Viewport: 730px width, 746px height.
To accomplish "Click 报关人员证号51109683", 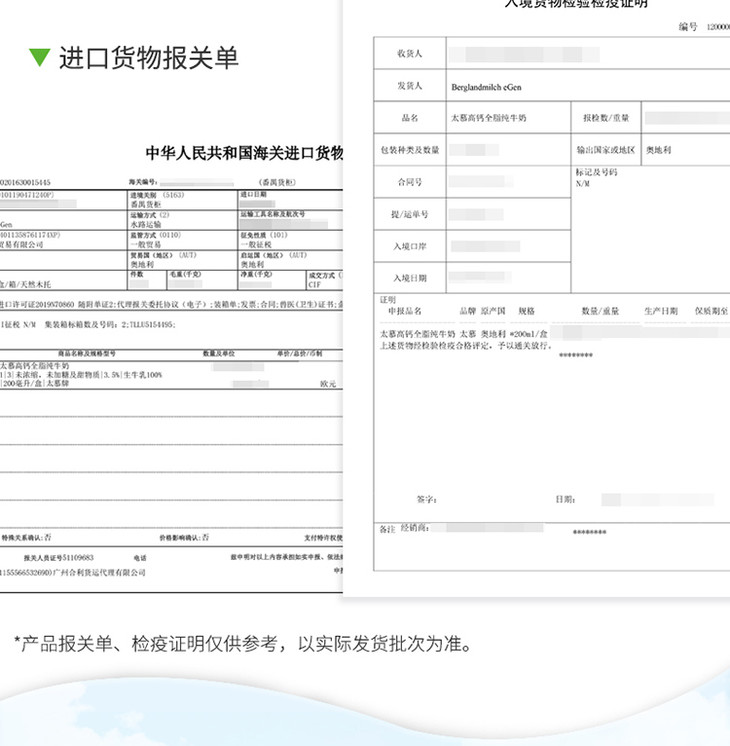I will pyautogui.click(x=59, y=558).
